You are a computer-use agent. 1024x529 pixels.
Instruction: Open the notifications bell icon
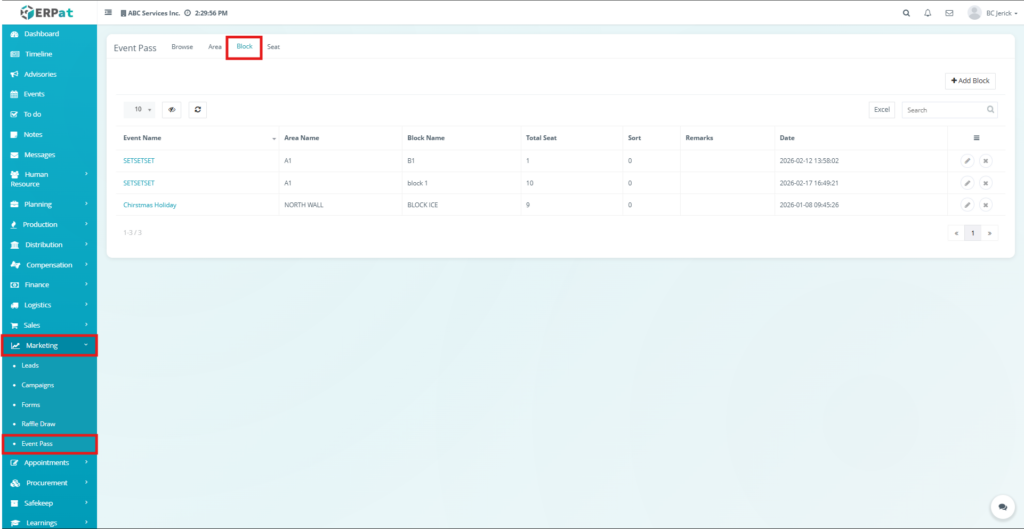927,13
